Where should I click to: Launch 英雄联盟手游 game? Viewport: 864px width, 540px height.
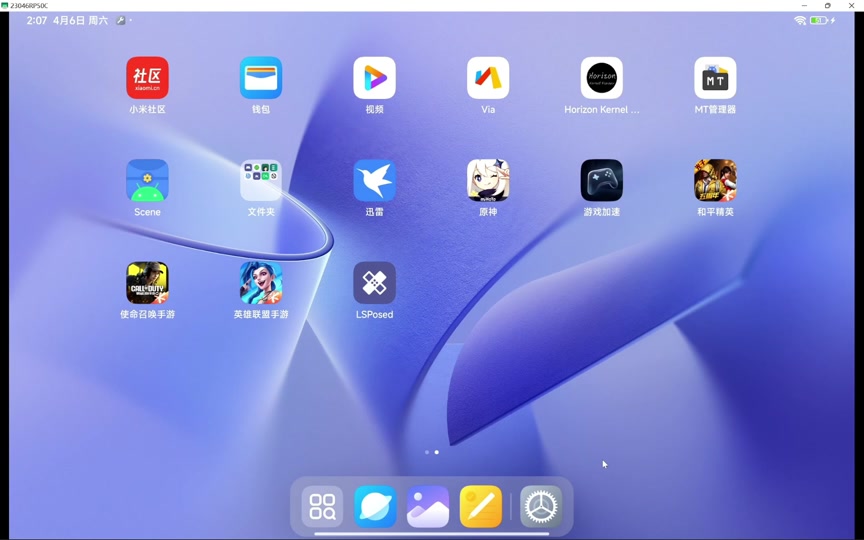click(x=261, y=283)
